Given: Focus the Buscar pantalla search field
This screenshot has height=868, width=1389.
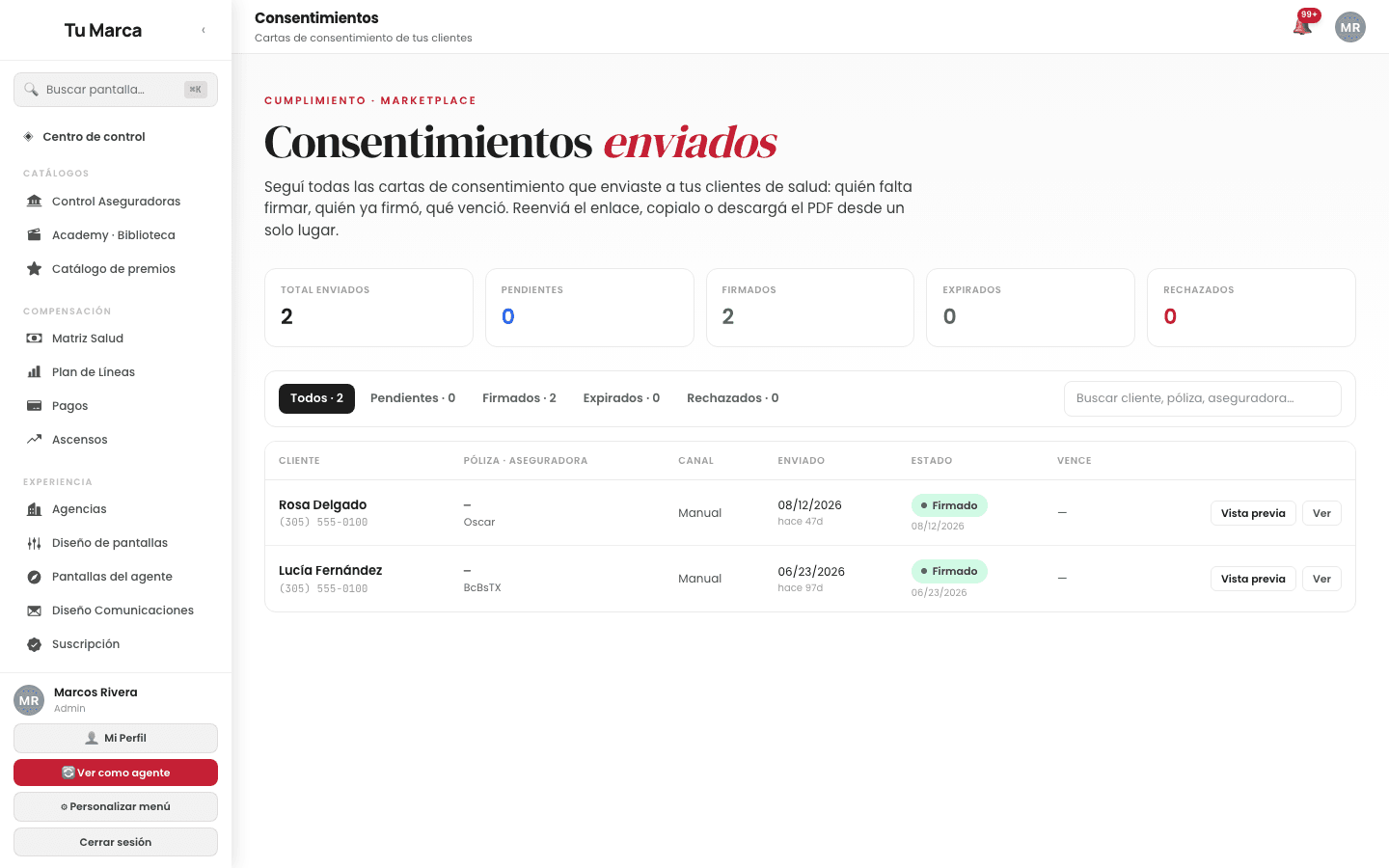Looking at the screenshot, I should coord(116,90).
